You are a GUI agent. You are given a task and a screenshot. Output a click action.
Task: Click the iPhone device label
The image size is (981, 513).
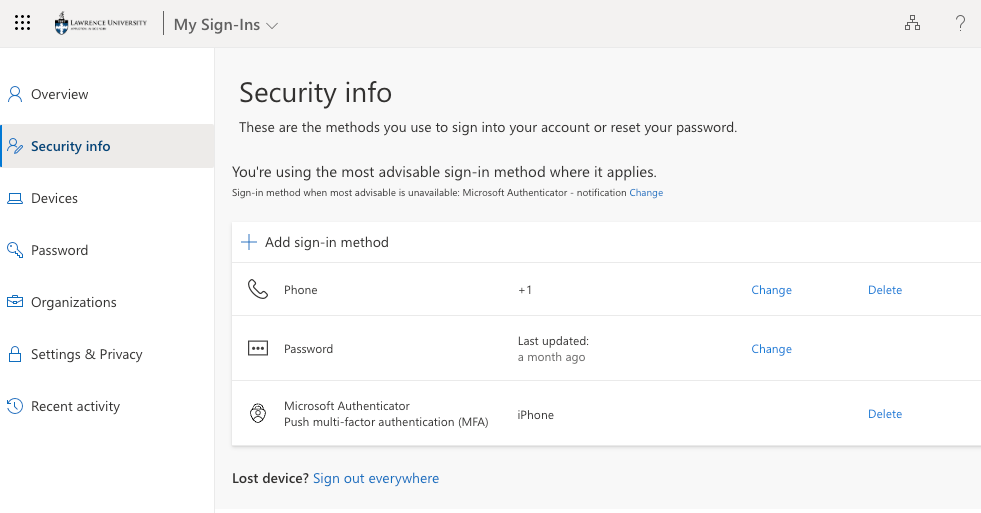(x=536, y=415)
